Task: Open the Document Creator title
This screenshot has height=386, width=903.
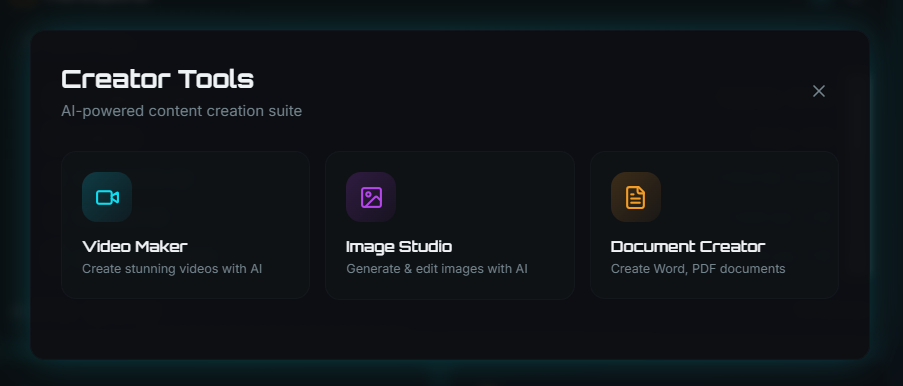Action: (688, 247)
